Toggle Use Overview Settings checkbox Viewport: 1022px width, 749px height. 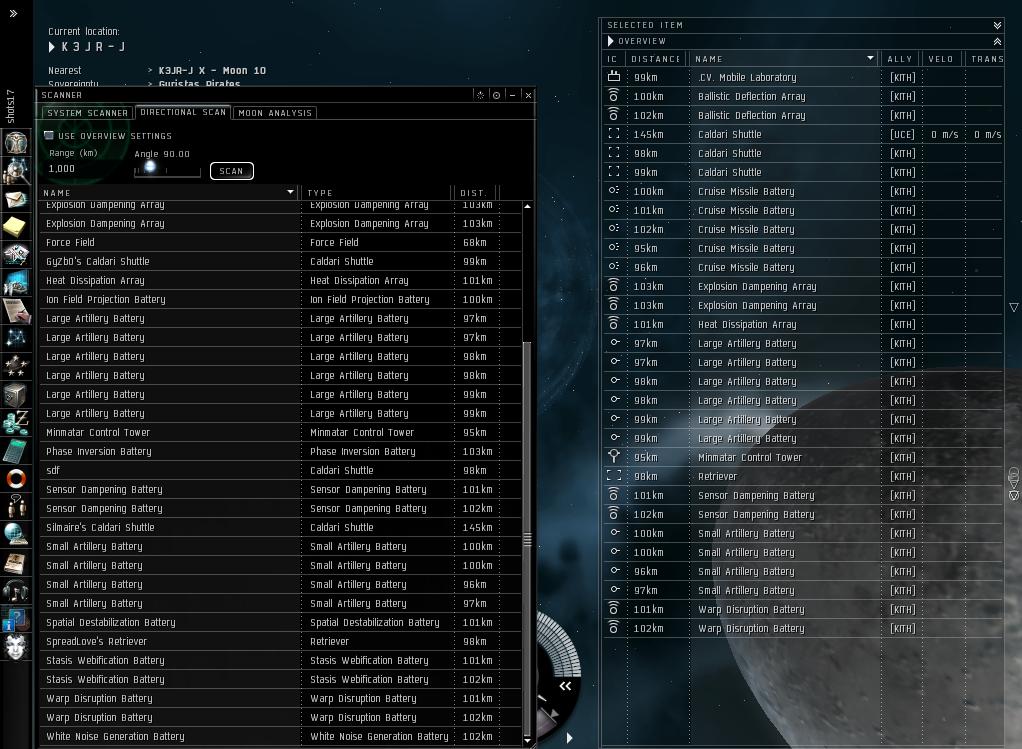(48, 136)
